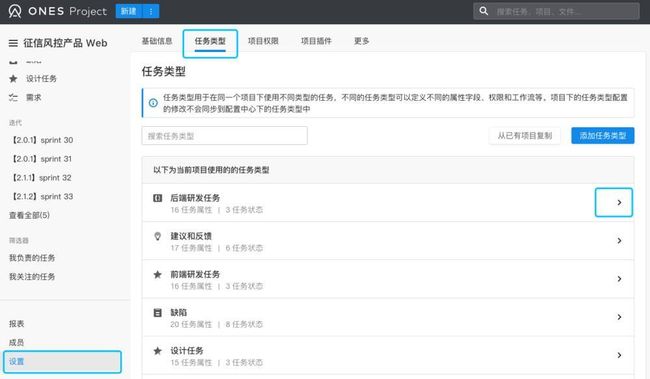Toggle the hamburger menu beside 征信风控产品 Web
Screen dimensions: 650x379
point(13,43)
